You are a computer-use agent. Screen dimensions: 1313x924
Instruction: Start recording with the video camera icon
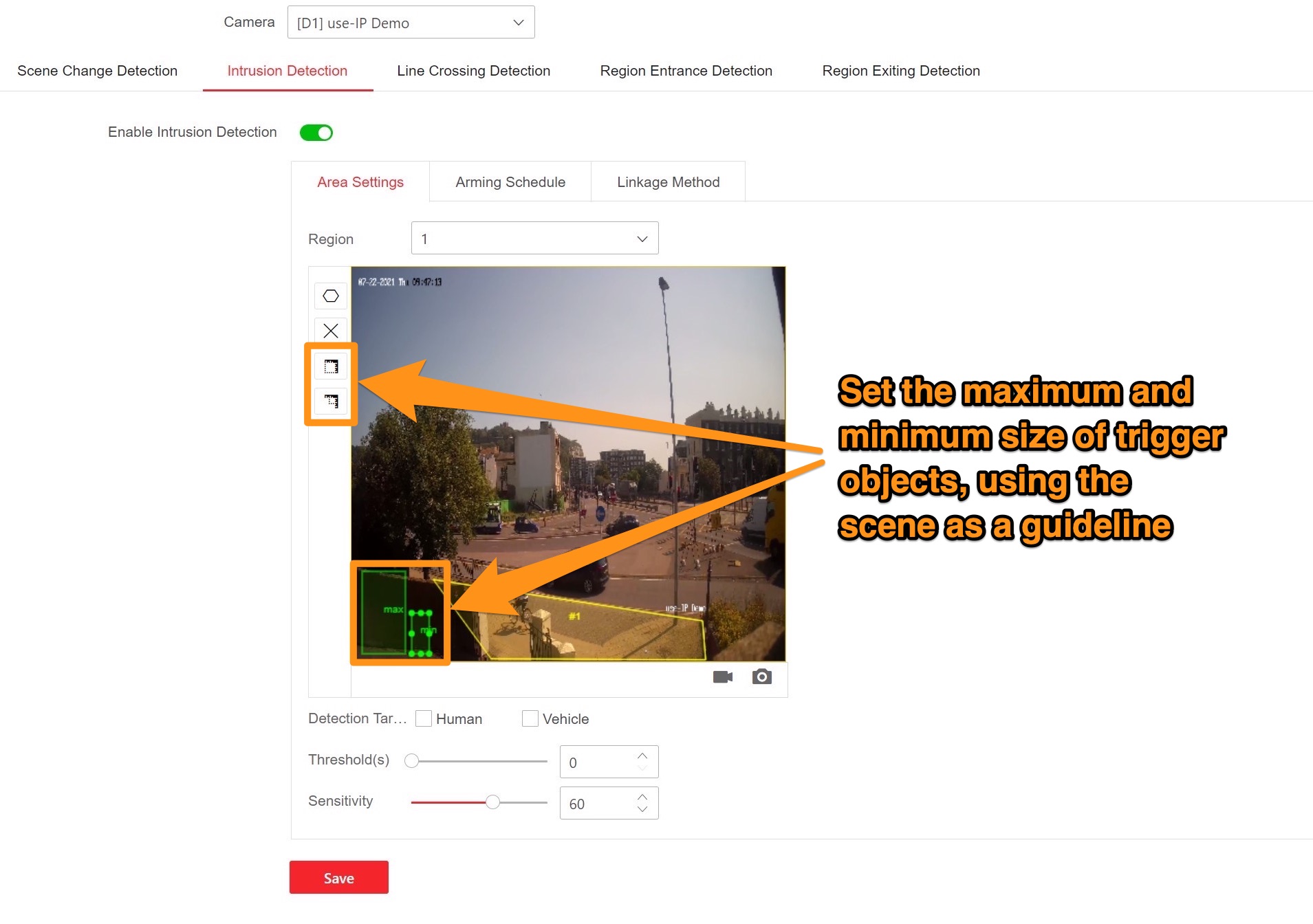(x=722, y=677)
